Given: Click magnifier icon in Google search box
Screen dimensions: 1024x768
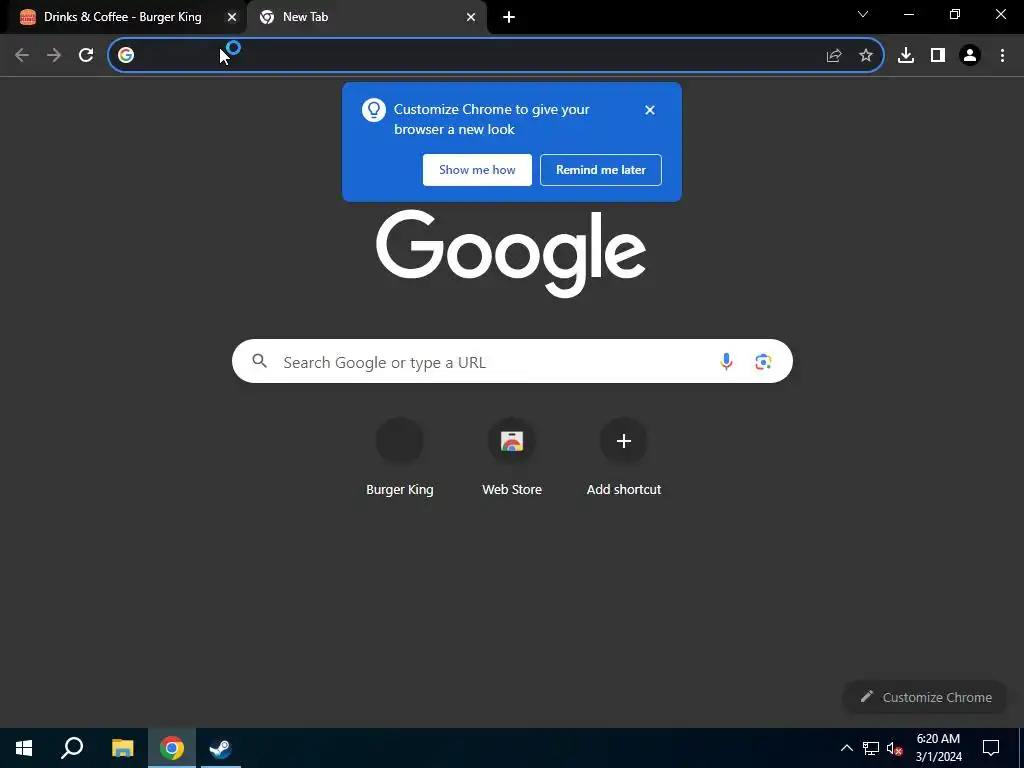Looking at the screenshot, I should point(259,360).
